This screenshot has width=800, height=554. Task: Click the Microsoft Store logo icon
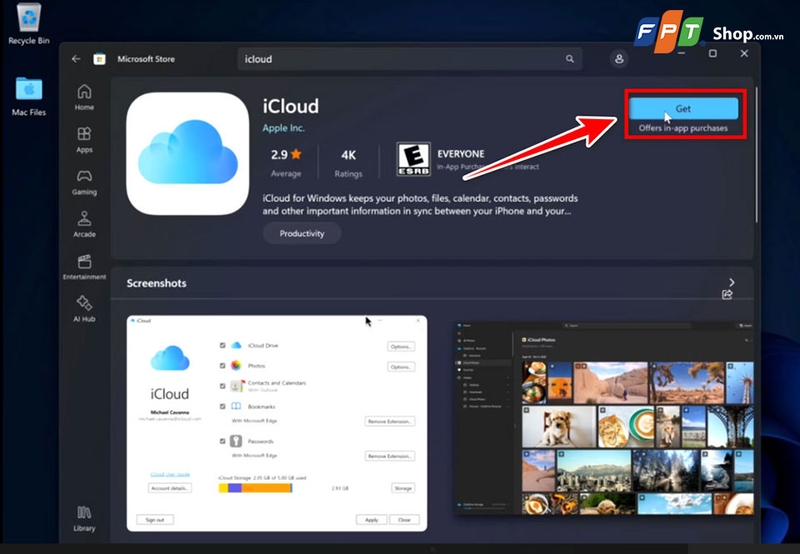click(99, 59)
